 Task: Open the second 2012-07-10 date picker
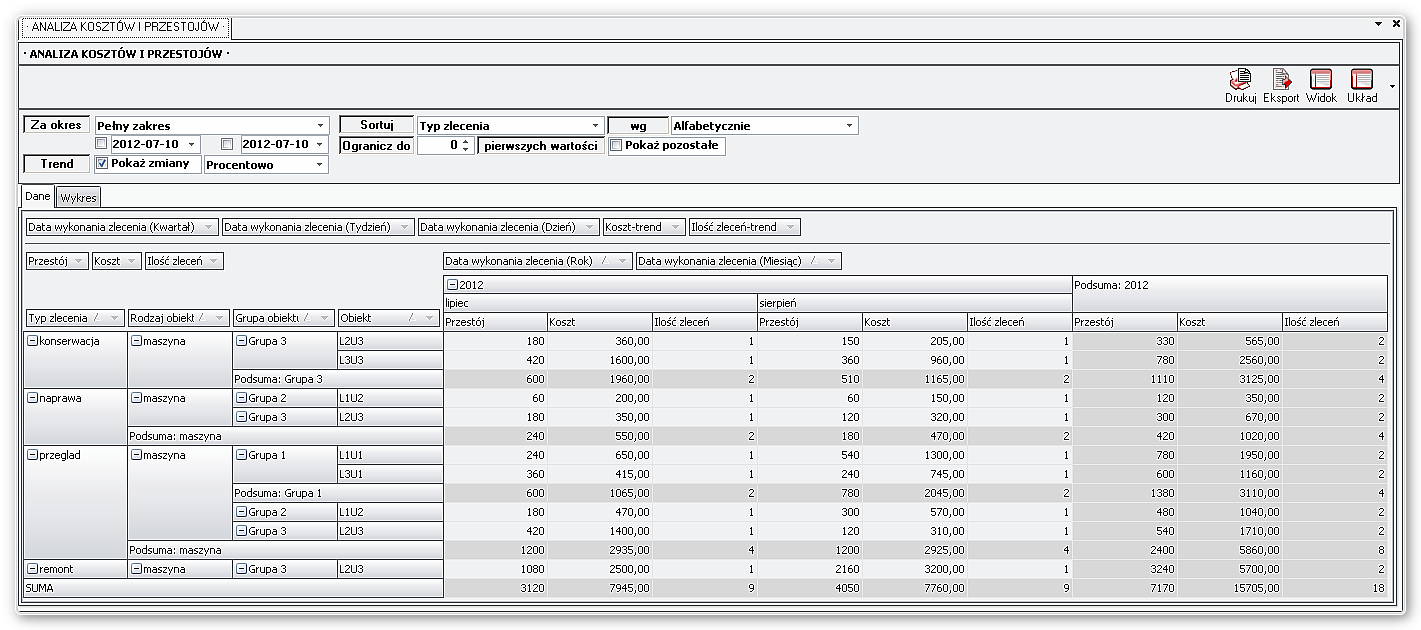click(x=320, y=144)
